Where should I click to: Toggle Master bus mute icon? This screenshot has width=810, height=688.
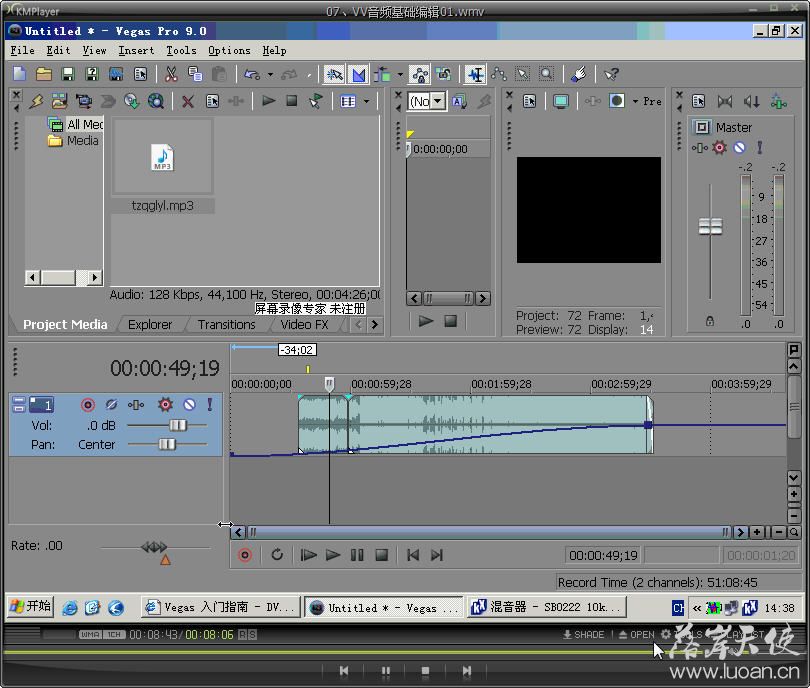tap(739, 148)
